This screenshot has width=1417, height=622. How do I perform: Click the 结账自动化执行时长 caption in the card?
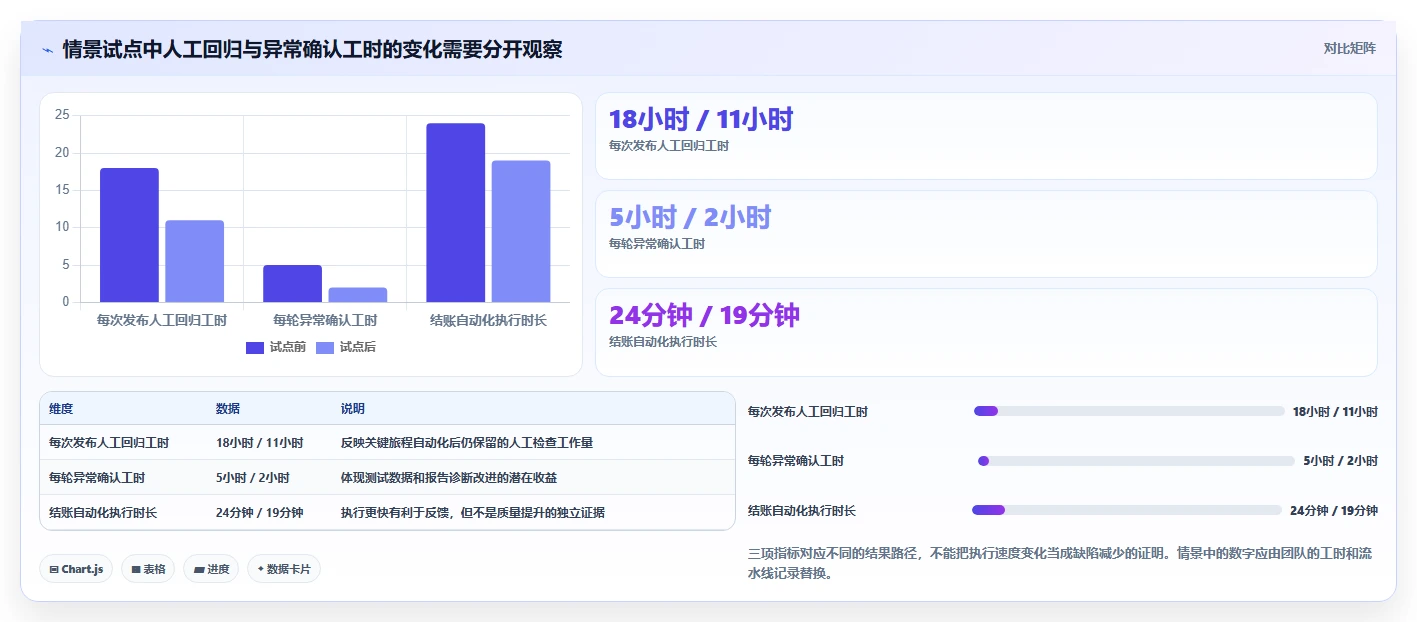(663, 342)
